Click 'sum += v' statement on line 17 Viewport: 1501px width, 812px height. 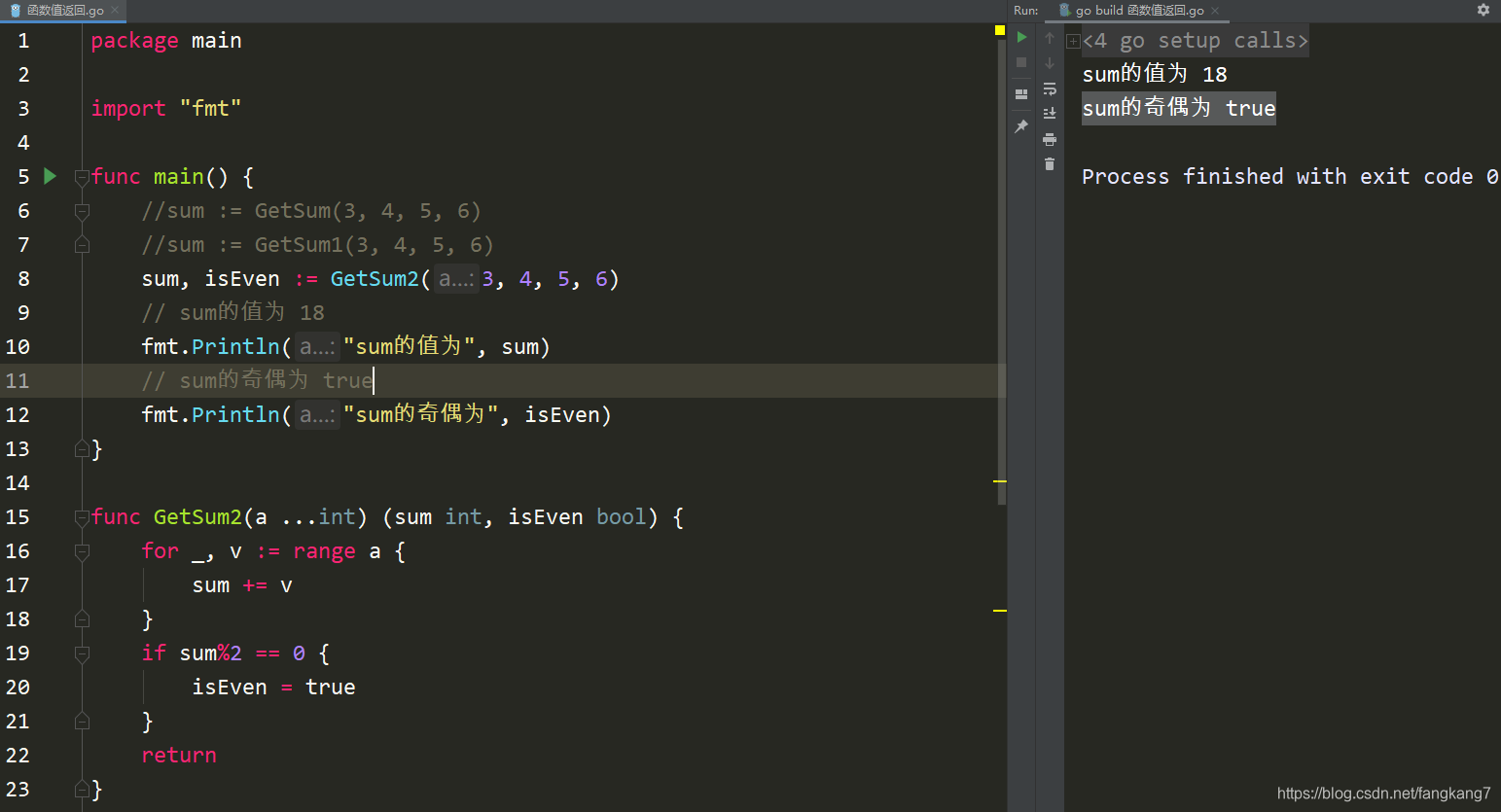[x=242, y=585]
